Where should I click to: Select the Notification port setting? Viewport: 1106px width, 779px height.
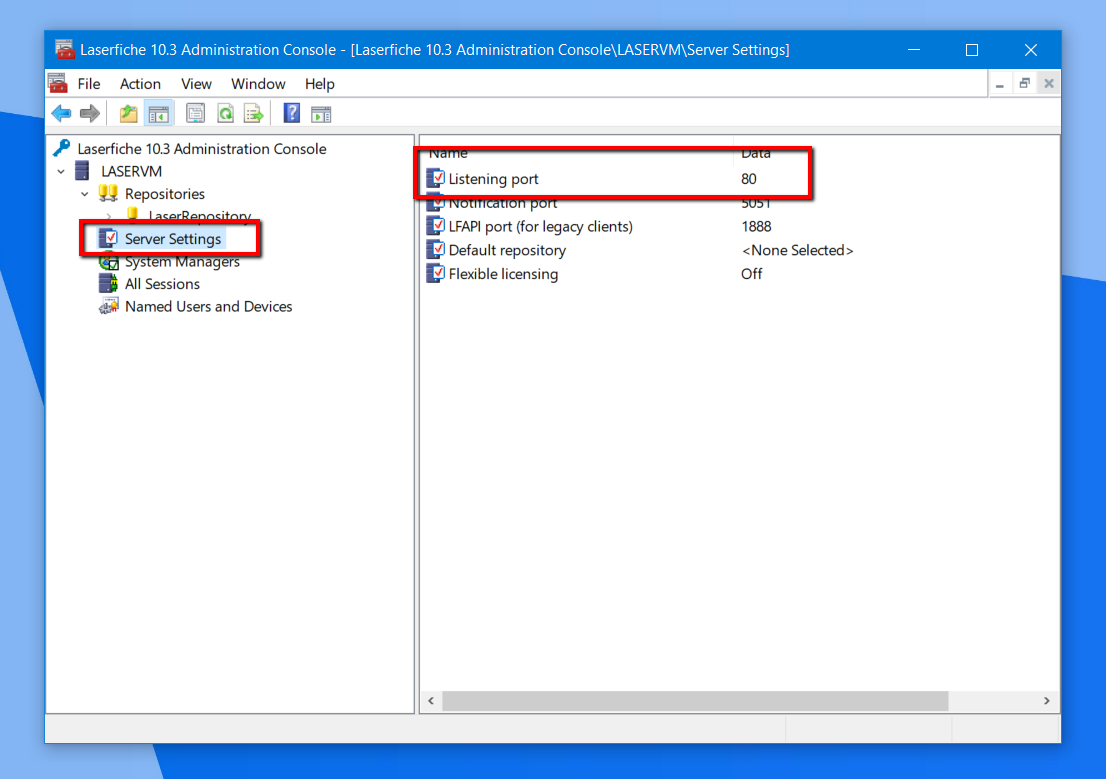503,203
